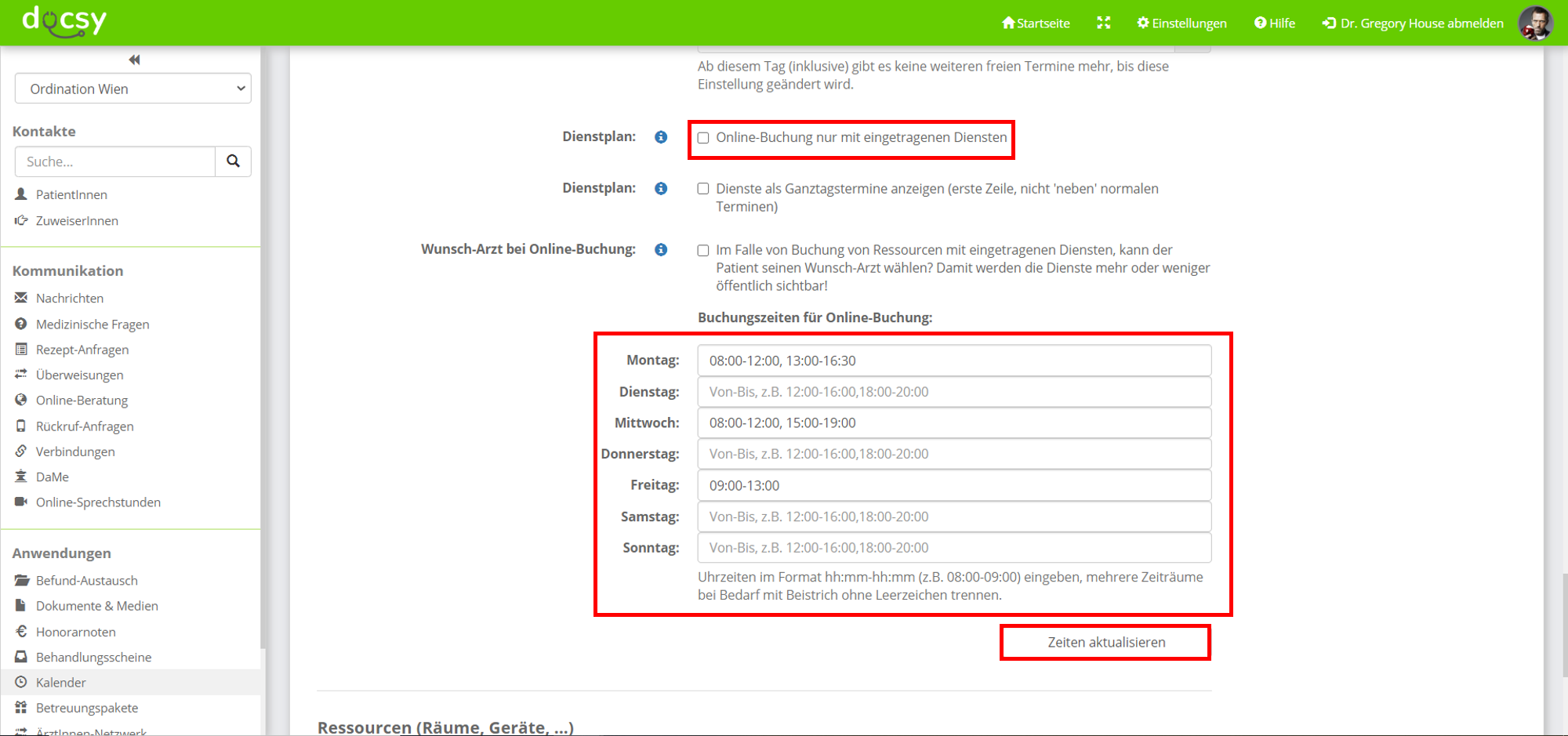The image size is (1568, 736).
Task: Click the Rückruf-Anfragen phone icon
Action: pyautogui.click(x=21, y=426)
